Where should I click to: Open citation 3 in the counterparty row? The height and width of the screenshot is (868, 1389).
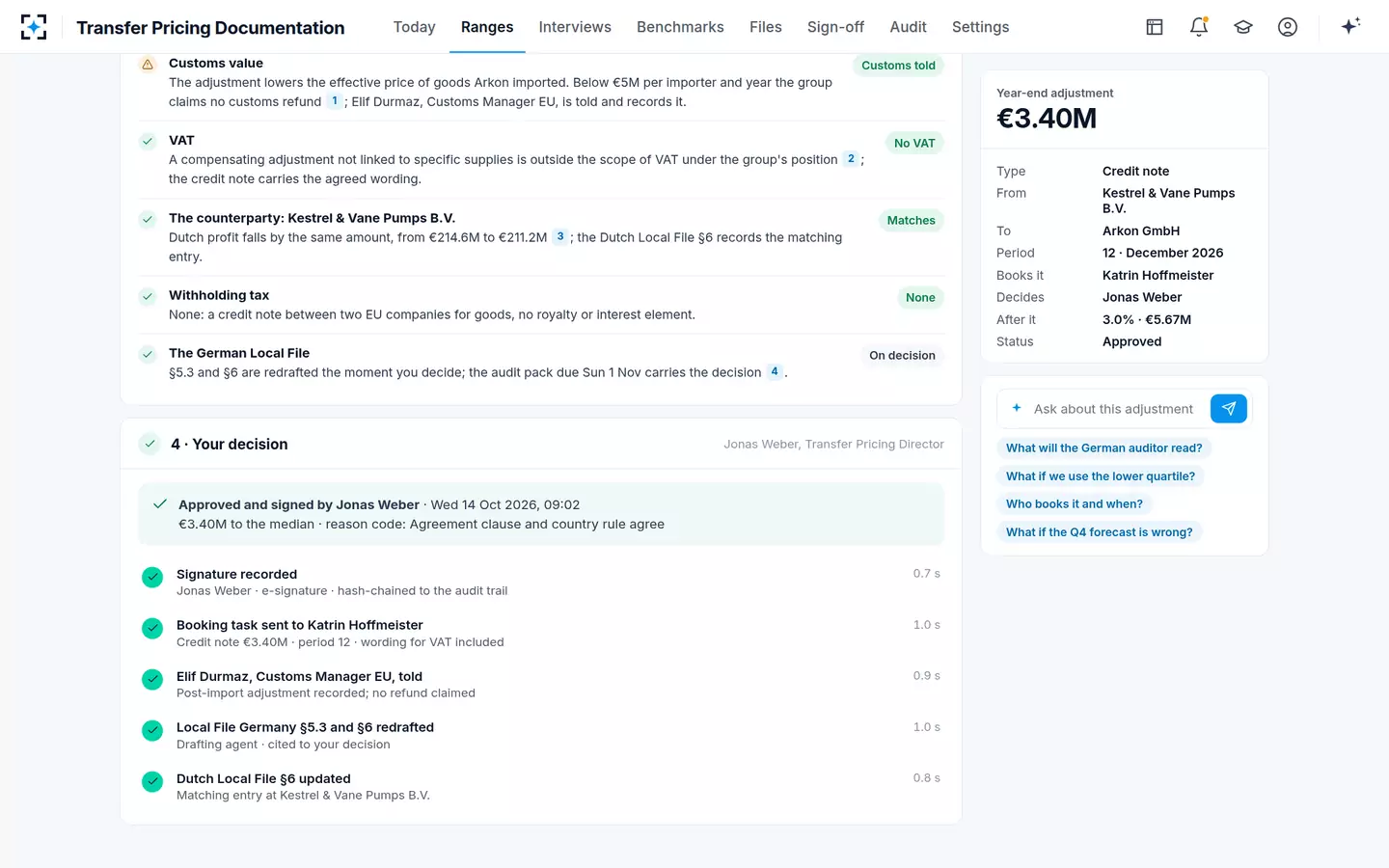[560, 236]
